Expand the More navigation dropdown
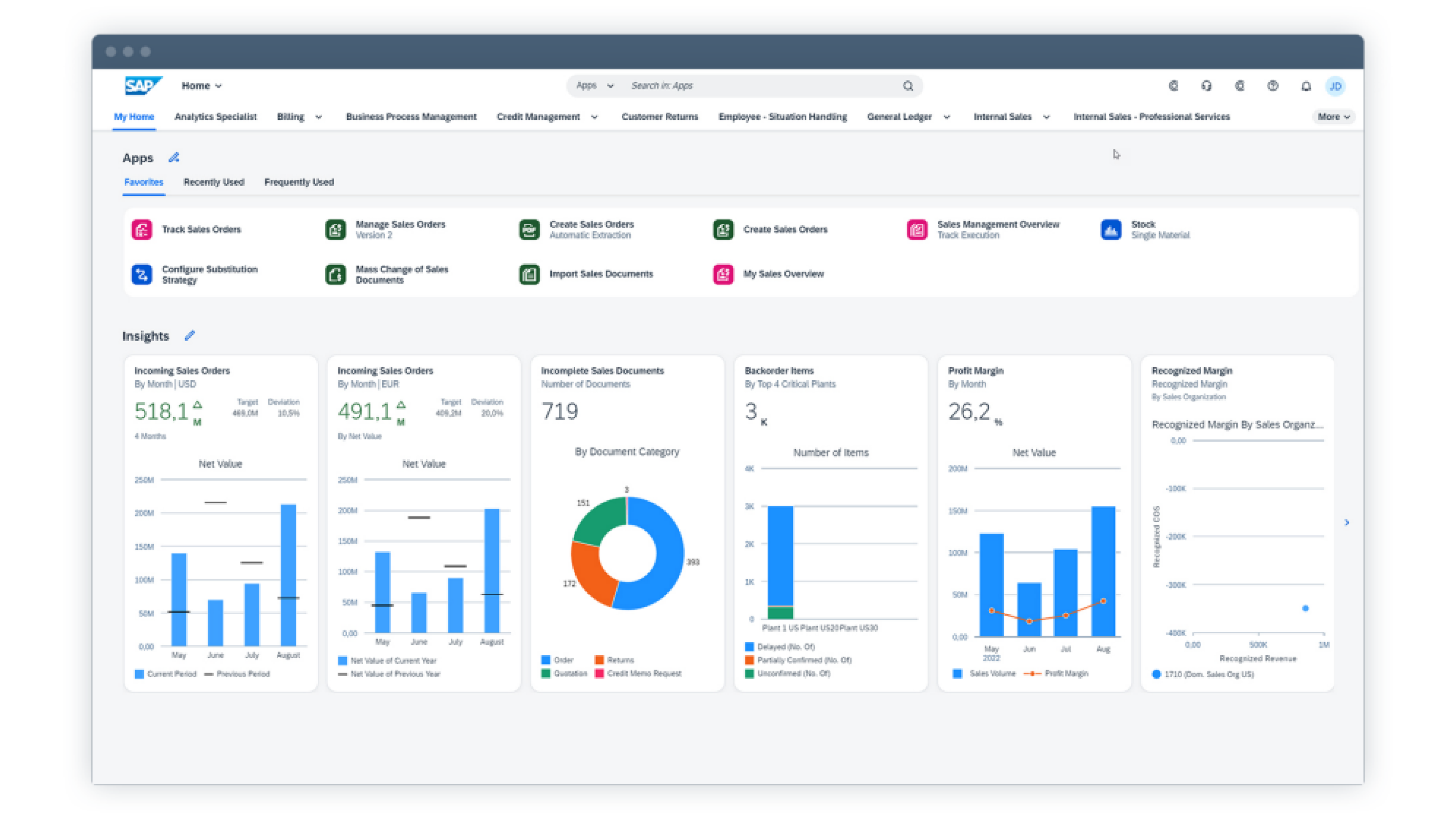Viewport: 1456px width, 819px height. tap(1333, 116)
